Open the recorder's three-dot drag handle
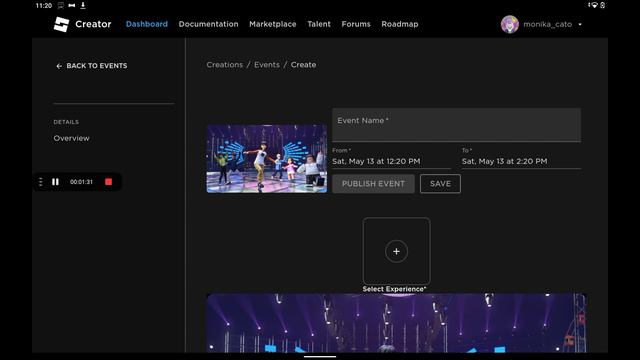Viewport: 640px width, 360px height. coord(40,182)
